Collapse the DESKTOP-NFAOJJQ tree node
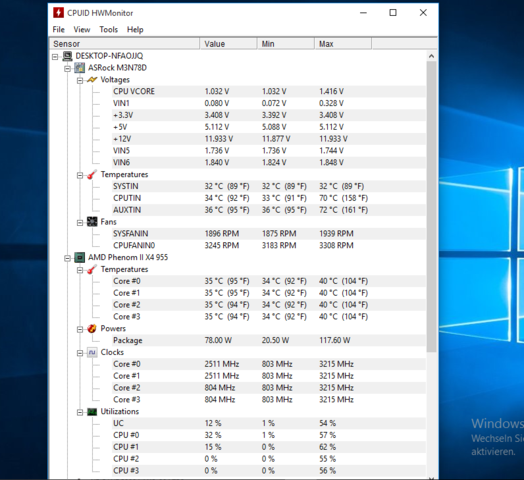524x480 pixels. click(55, 57)
